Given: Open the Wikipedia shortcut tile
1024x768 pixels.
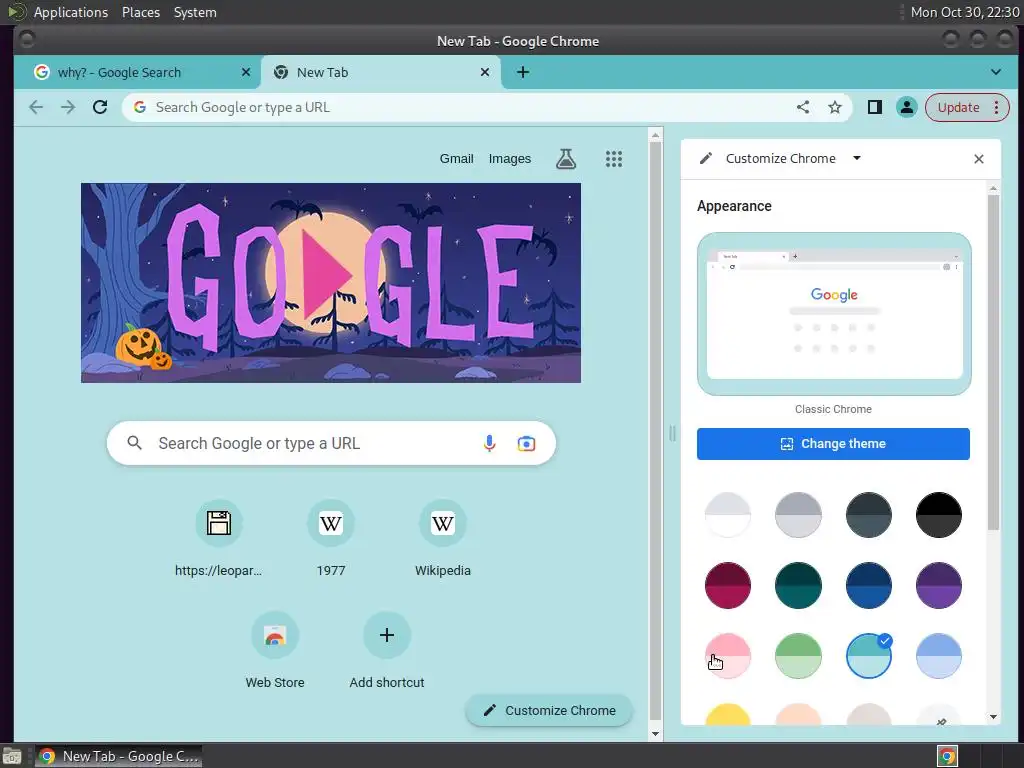Looking at the screenshot, I should [443, 539].
